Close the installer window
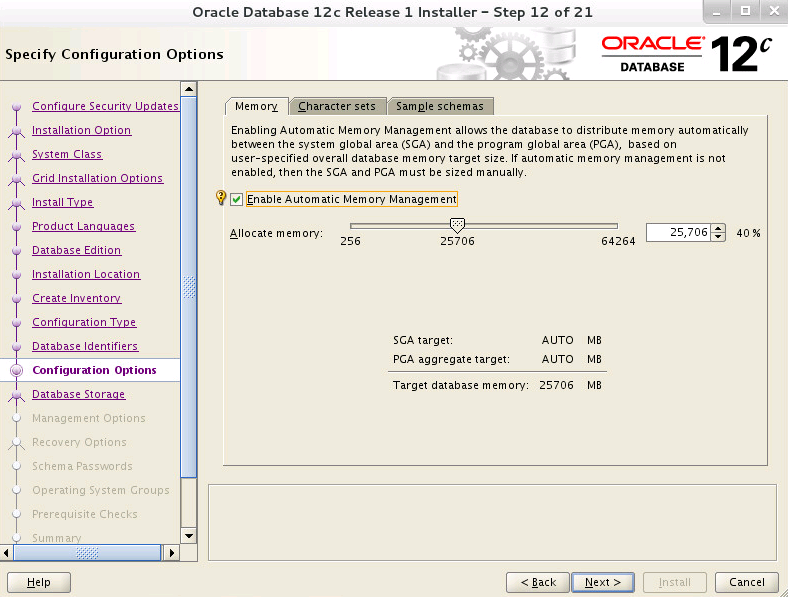788x597 pixels. pos(774,11)
